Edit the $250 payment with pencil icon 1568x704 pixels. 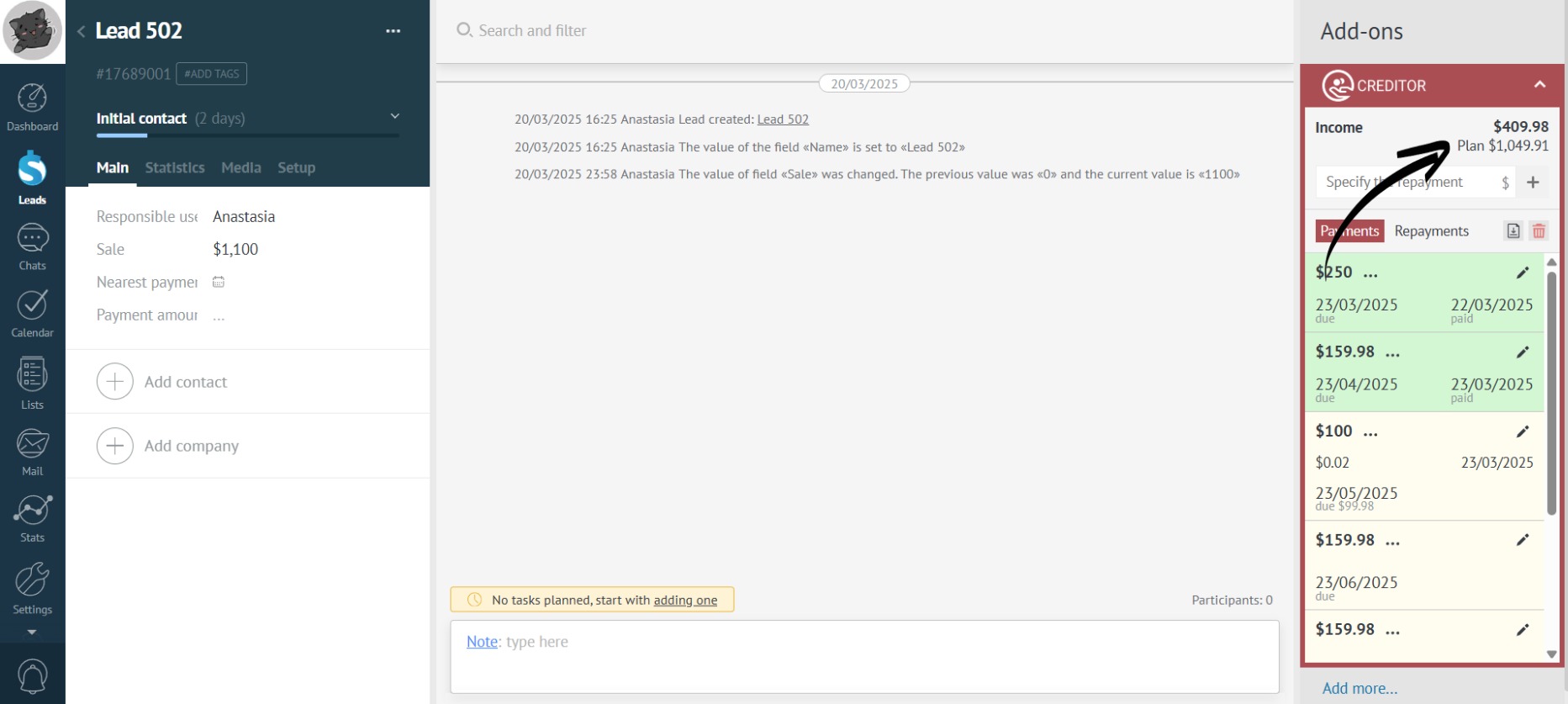pyautogui.click(x=1522, y=273)
